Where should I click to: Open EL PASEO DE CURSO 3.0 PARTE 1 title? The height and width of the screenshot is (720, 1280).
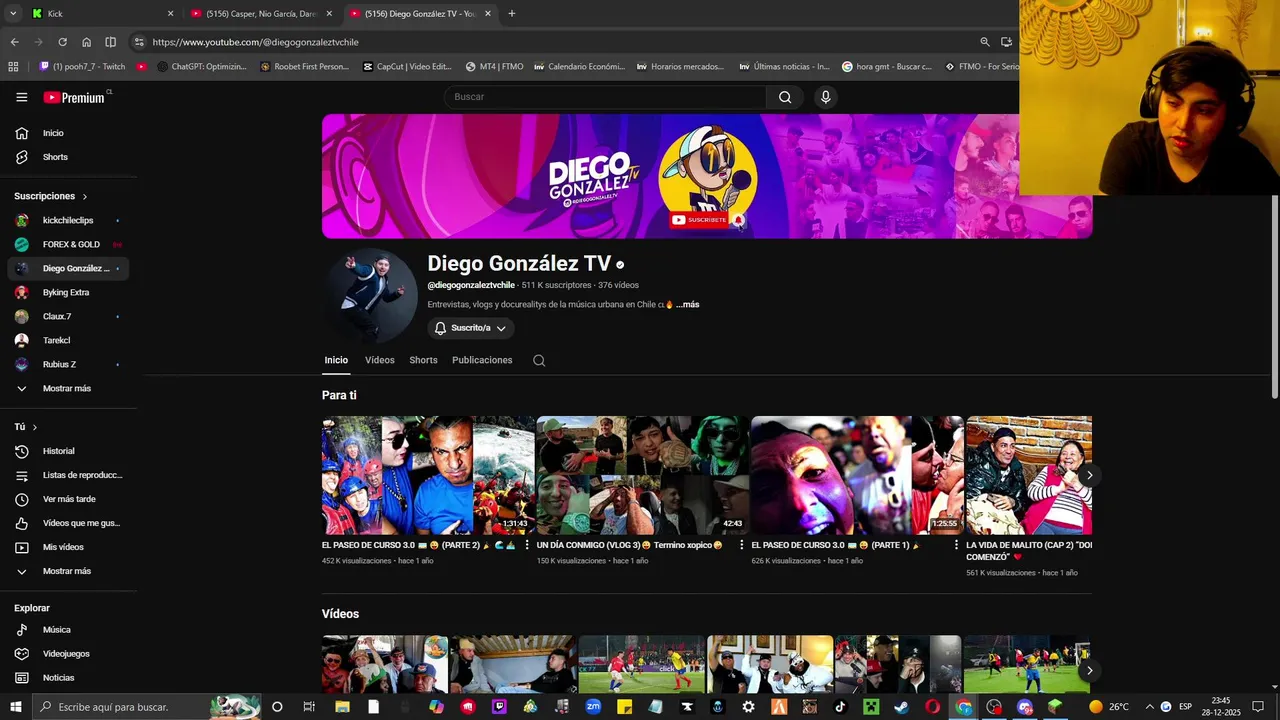[x=836, y=546]
